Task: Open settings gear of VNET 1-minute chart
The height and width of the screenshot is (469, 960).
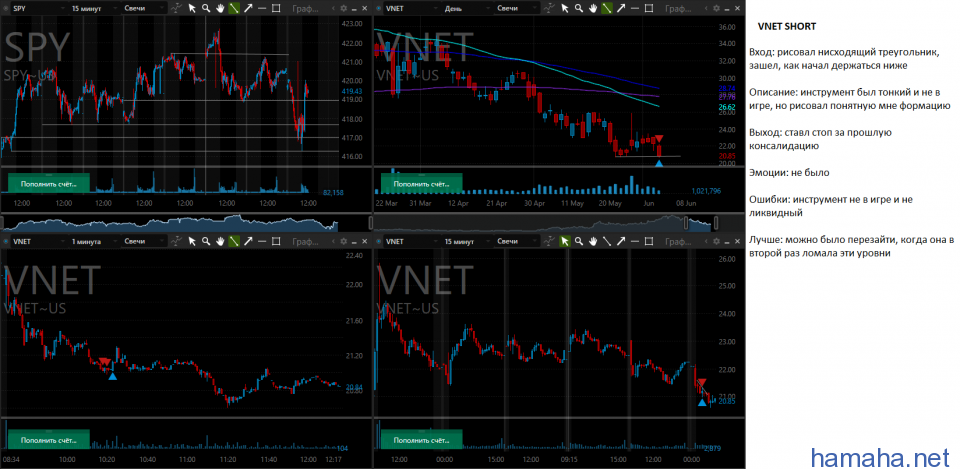Action: [343, 241]
